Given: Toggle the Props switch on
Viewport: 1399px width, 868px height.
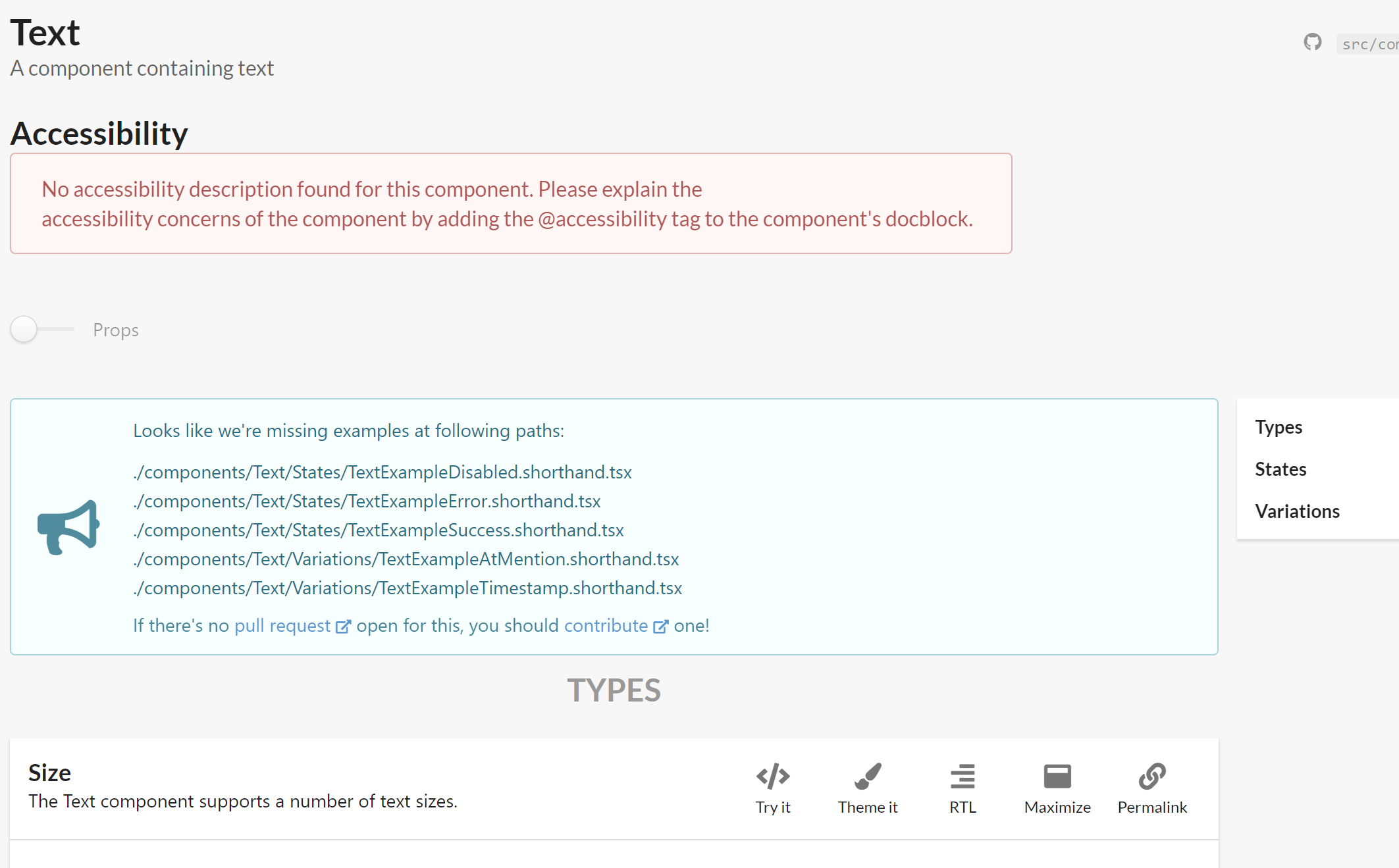Looking at the screenshot, I should tap(25, 330).
